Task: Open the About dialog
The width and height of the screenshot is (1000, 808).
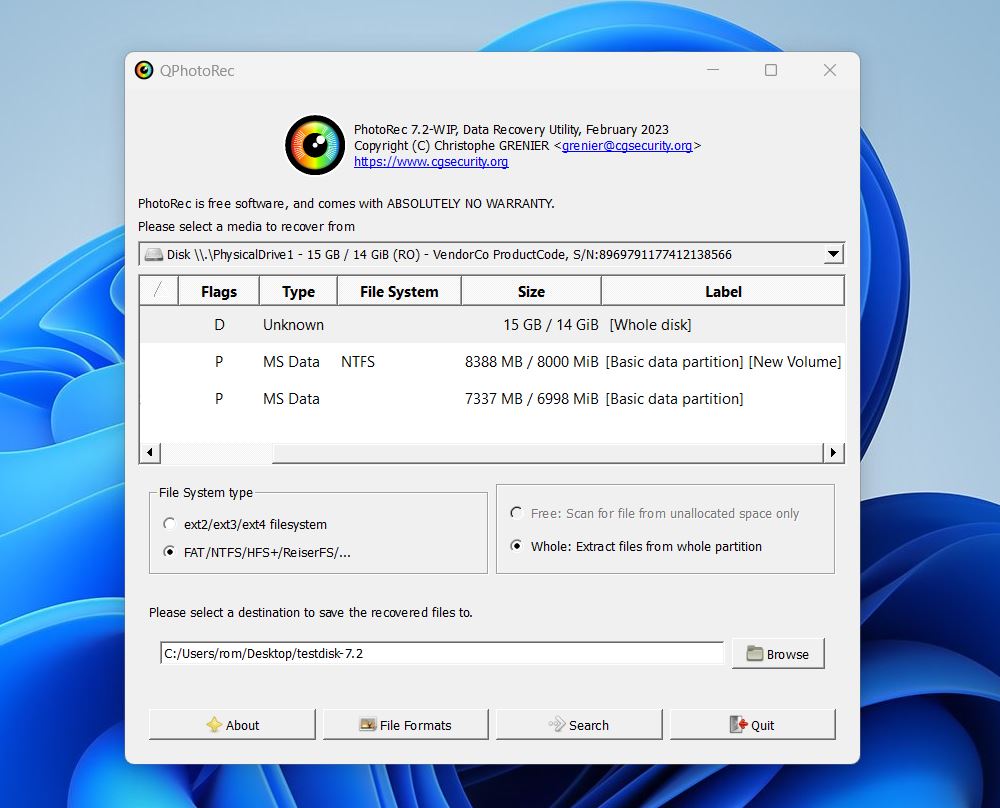Action: pyautogui.click(x=232, y=724)
